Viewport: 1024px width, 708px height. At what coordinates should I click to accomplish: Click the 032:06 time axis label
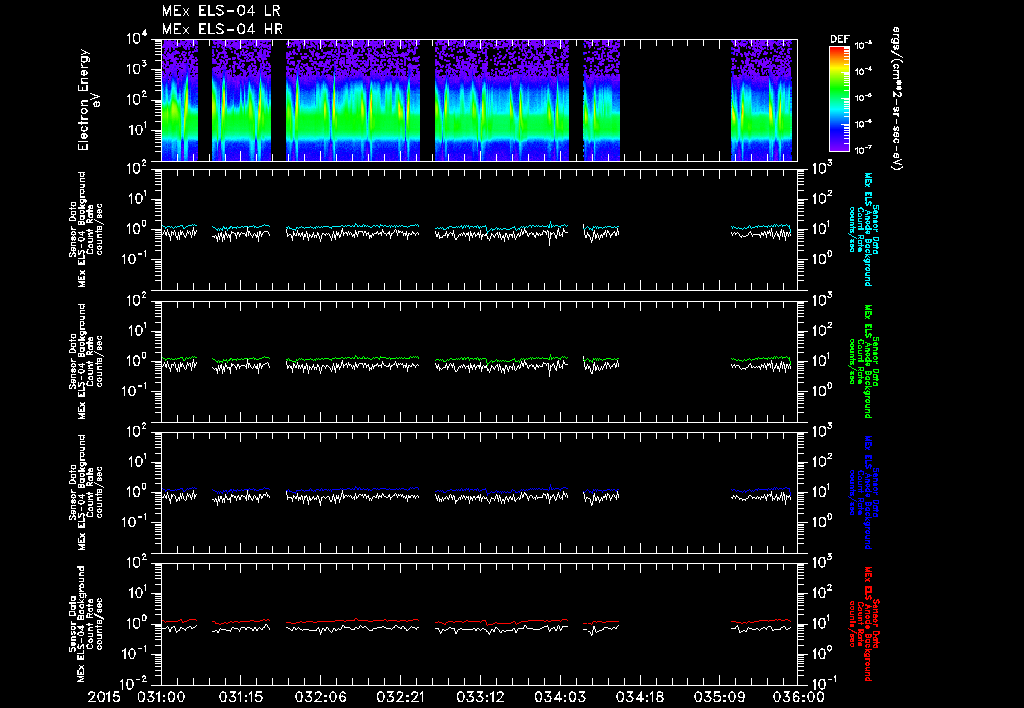[321, 697]
